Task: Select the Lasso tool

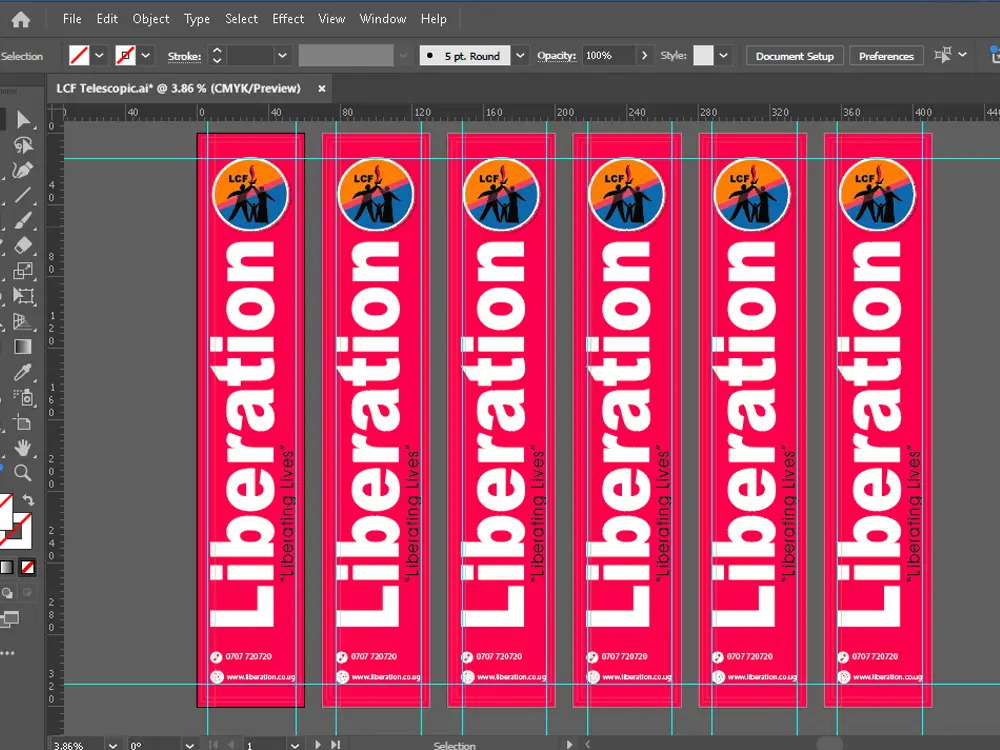Action: coord(23,145)
